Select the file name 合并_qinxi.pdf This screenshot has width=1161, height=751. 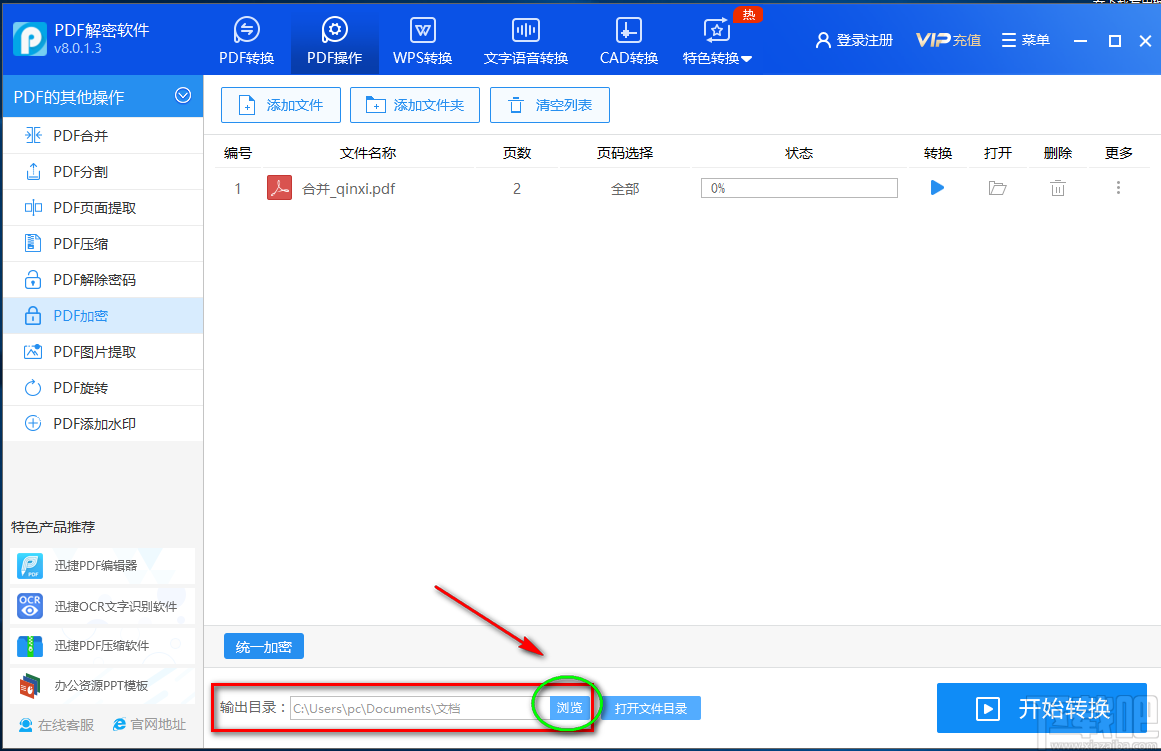coord(349,189)
